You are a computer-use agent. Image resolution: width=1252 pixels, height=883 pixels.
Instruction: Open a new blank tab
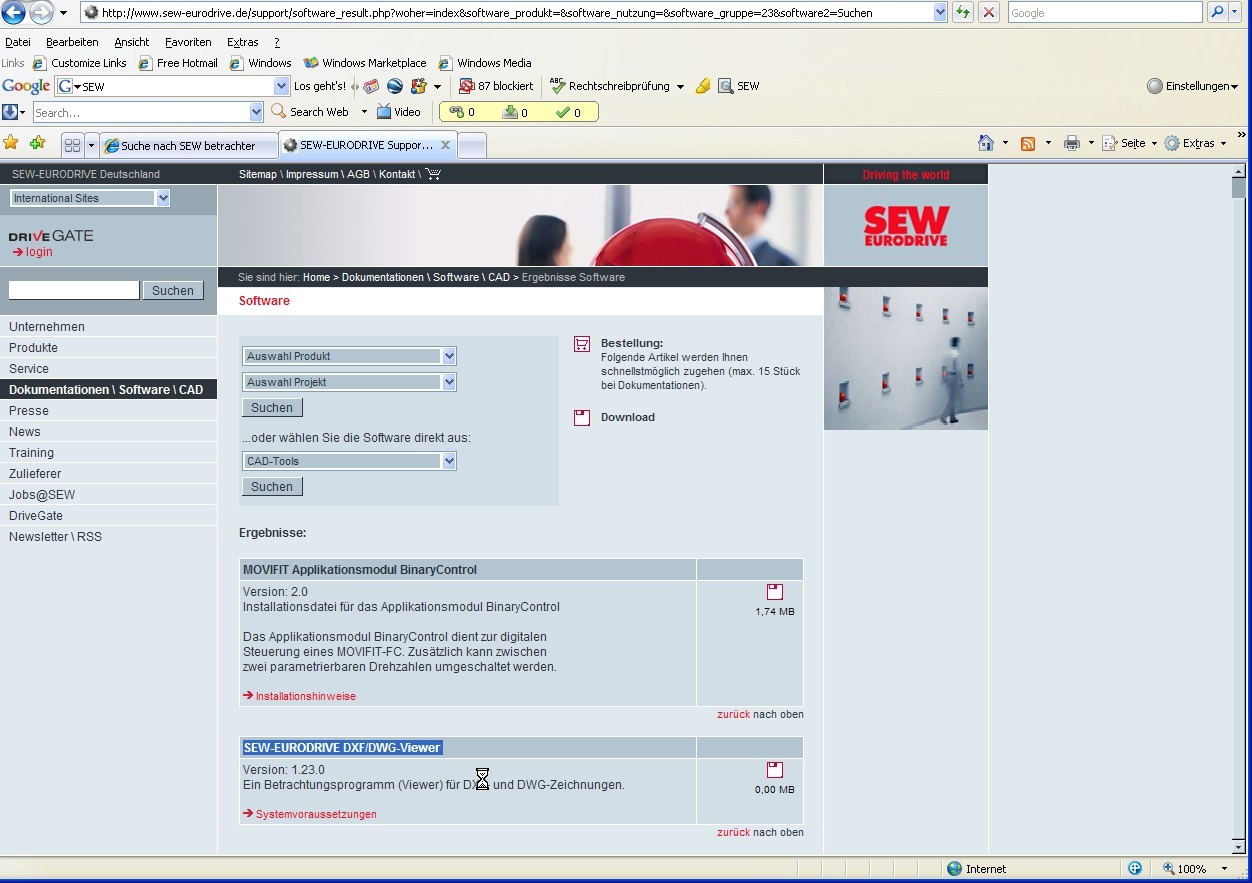click(472, 146)
